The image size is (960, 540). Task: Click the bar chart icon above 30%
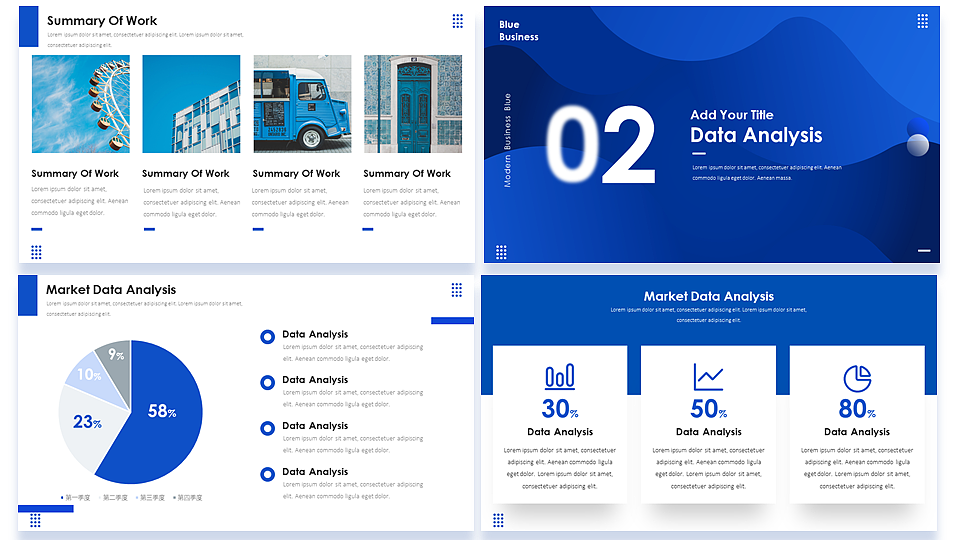560,377
